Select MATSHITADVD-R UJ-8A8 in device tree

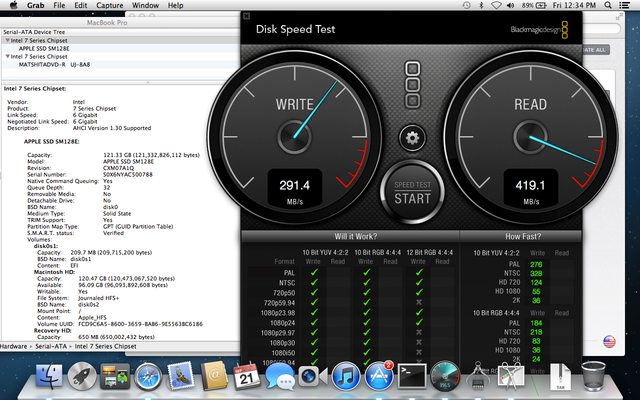click(54, 64)
